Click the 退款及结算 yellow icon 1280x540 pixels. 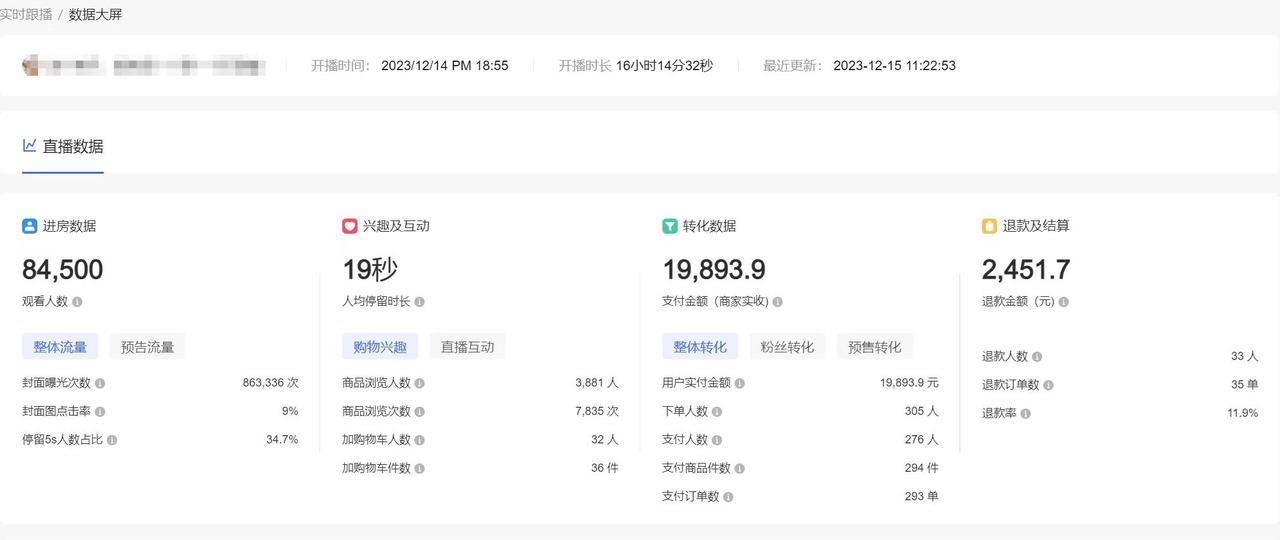989,226
